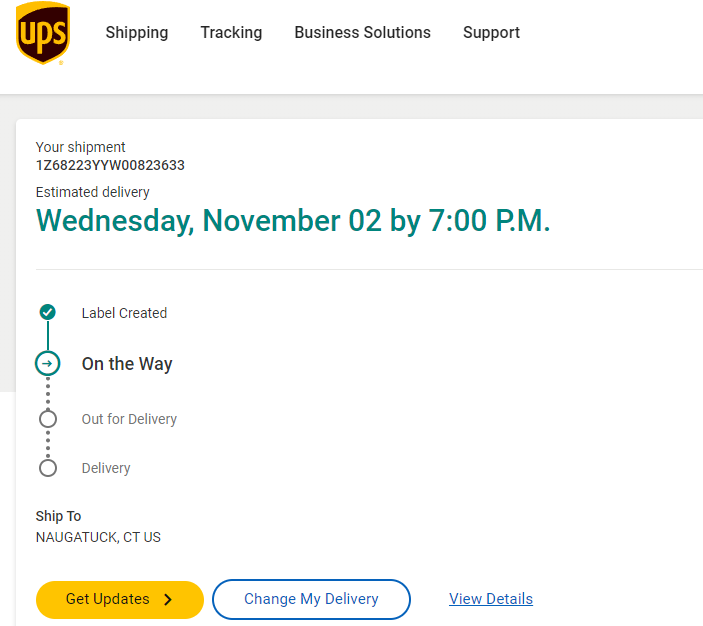
Task: Click the chevron arrow in Get Updates
Action: point(168,600)
